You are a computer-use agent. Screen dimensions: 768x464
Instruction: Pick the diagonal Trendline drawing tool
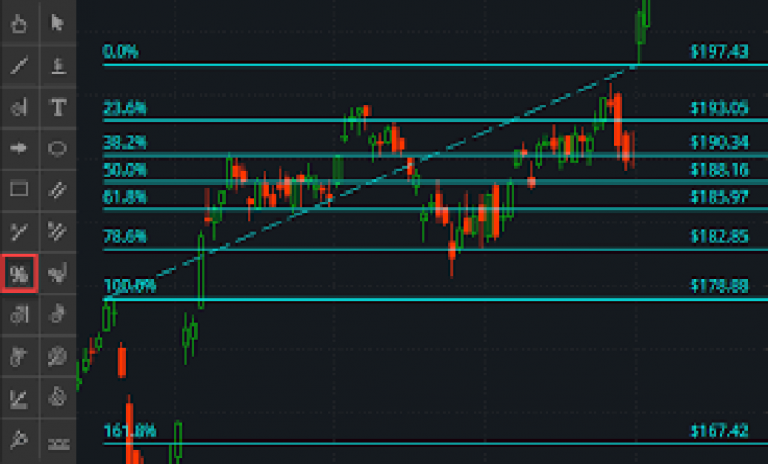coord(19,65)
